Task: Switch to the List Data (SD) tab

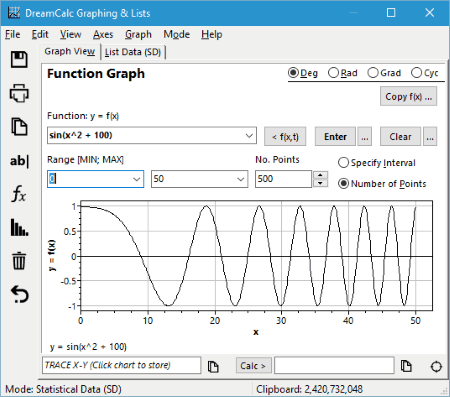Action: pyautogui.click(x=133, y=52)
